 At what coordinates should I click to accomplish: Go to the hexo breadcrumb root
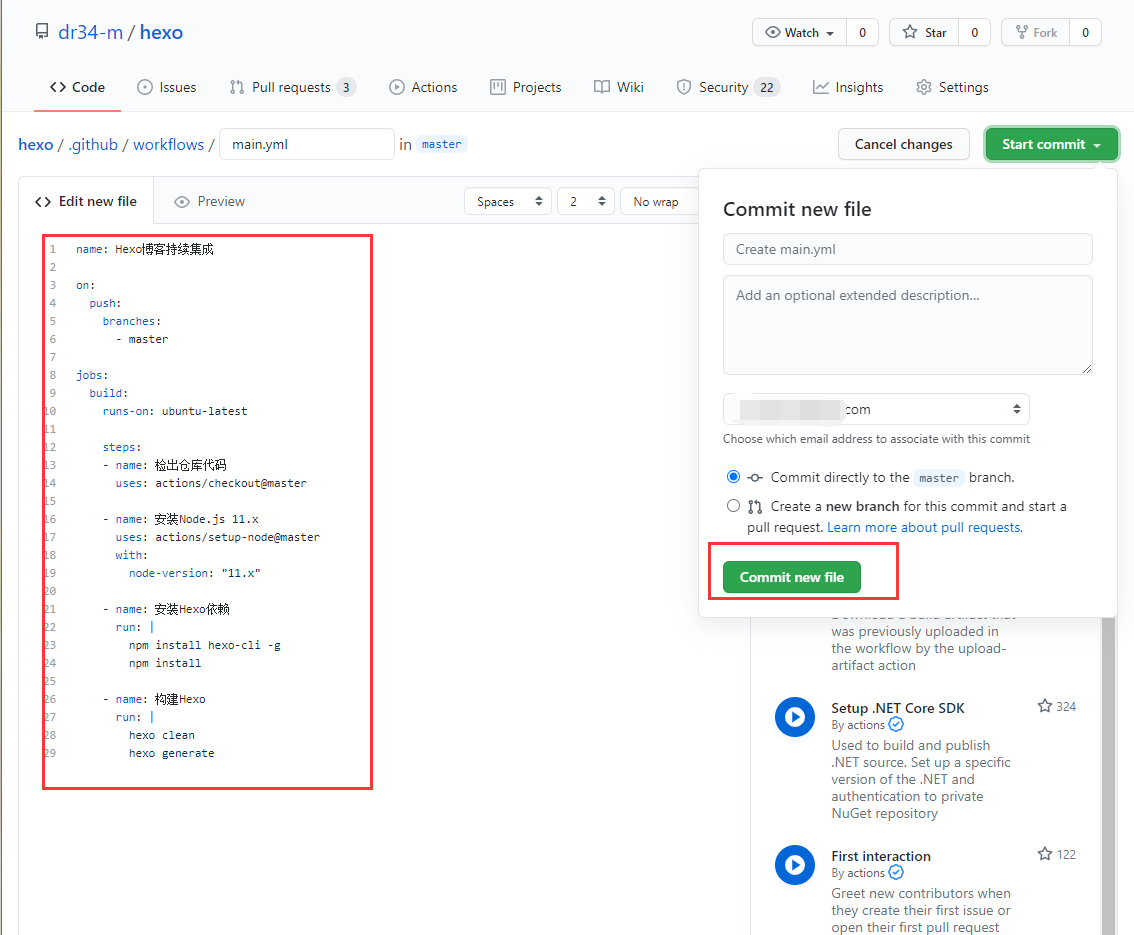(35, 145)
